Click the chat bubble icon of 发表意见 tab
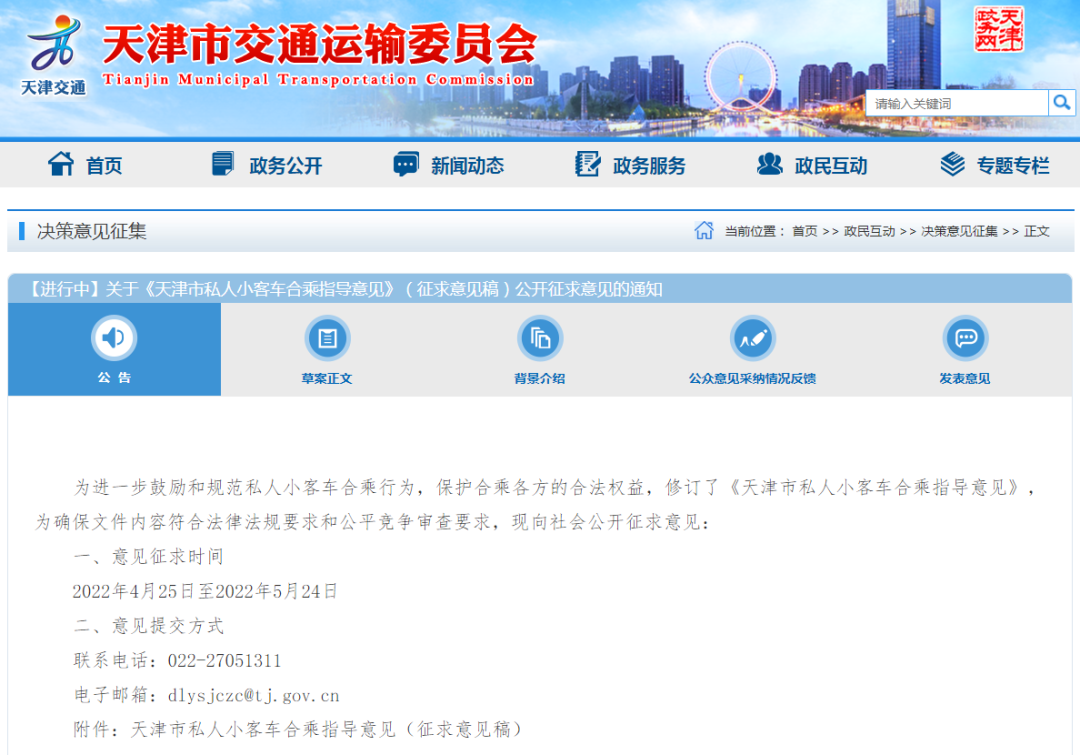This screenshot has width=1080, height=755. point(966,338)
